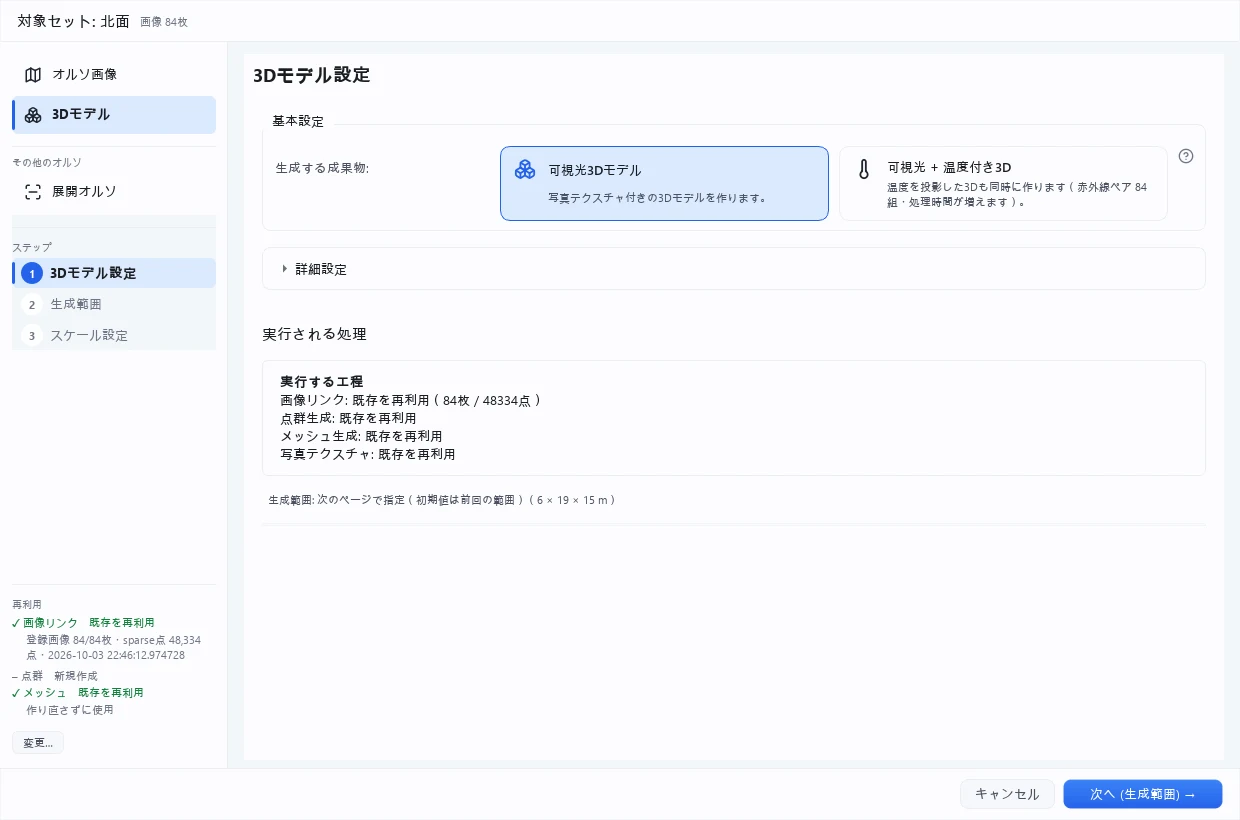Screen dimensions: 1240x820
Task: Click the scan-frame icon beside 展開オルソ
Action: click(33, 192)
